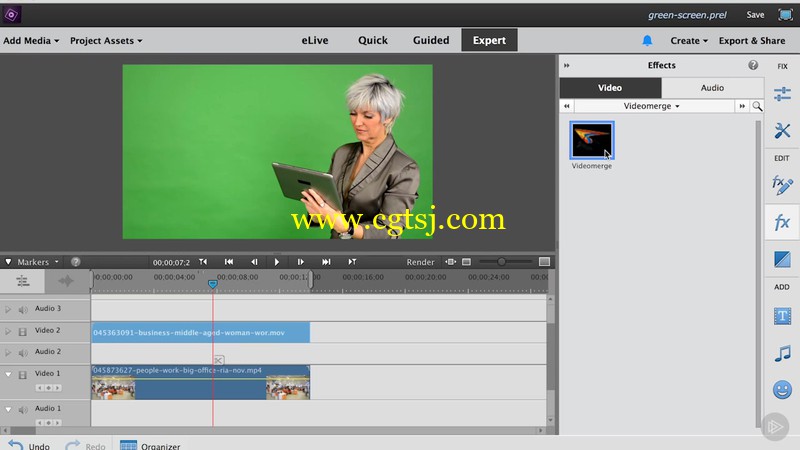The image size is (800, 450).
Task: Switch to Audio effects tab
Action: tap(712, 88)
